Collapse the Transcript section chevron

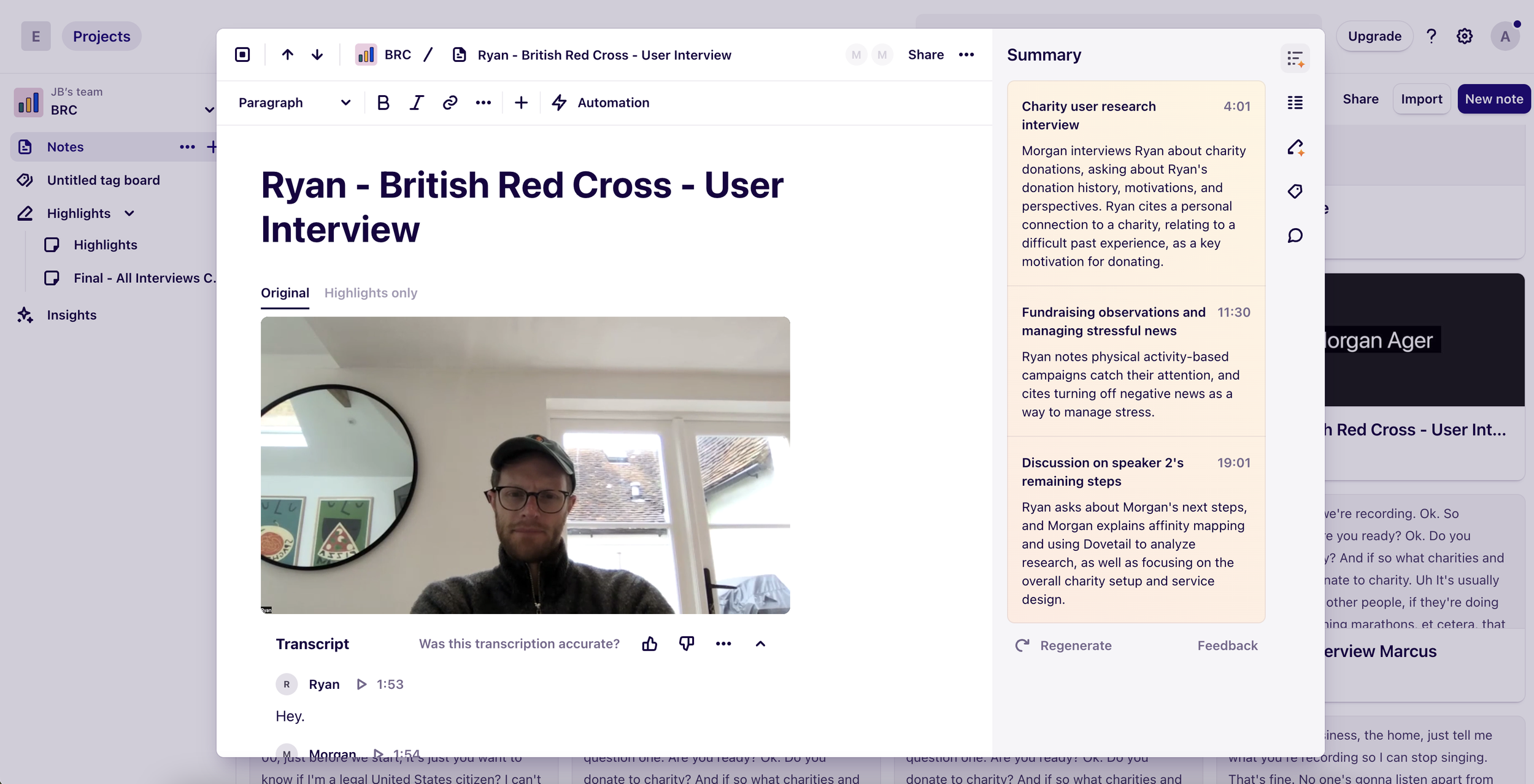click(760, 644)
